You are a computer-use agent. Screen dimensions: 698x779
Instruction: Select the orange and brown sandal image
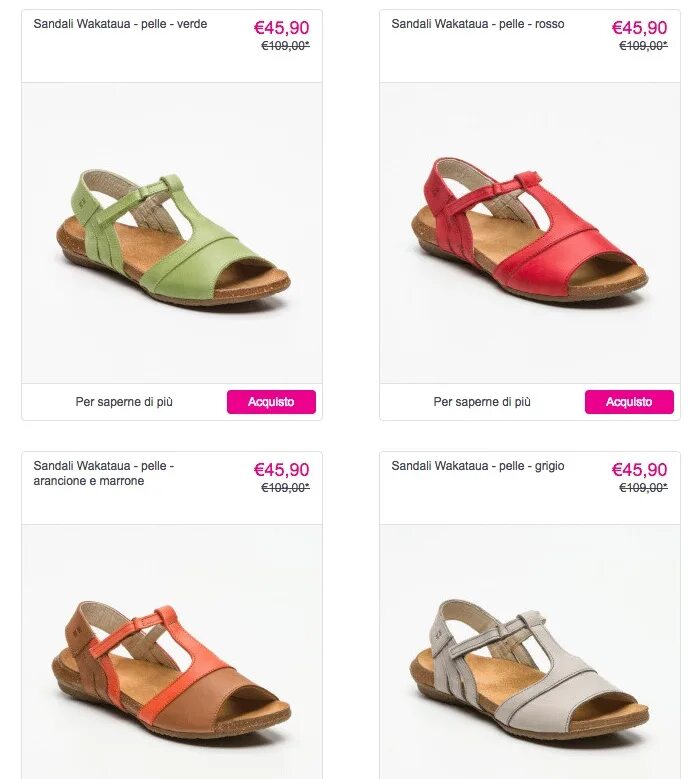[172, 652]
